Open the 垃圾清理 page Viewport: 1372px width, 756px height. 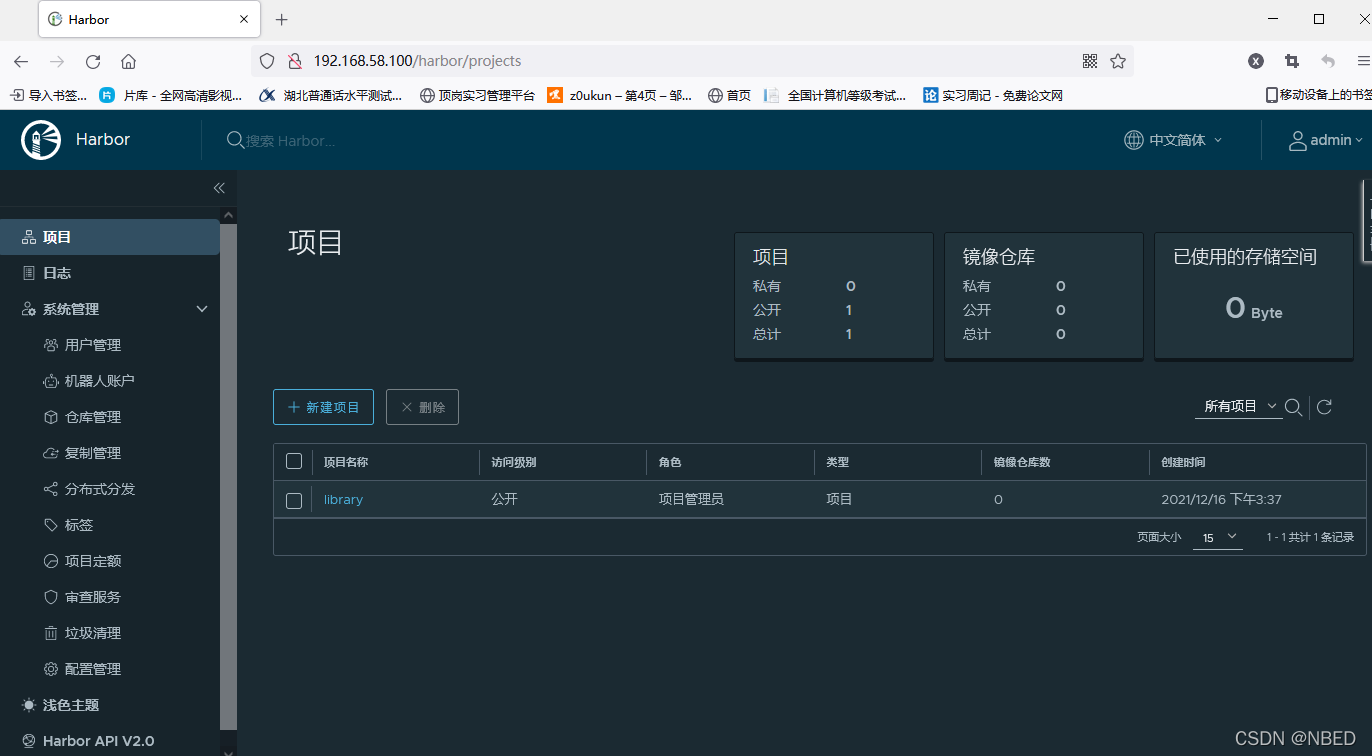pos(88,632)
